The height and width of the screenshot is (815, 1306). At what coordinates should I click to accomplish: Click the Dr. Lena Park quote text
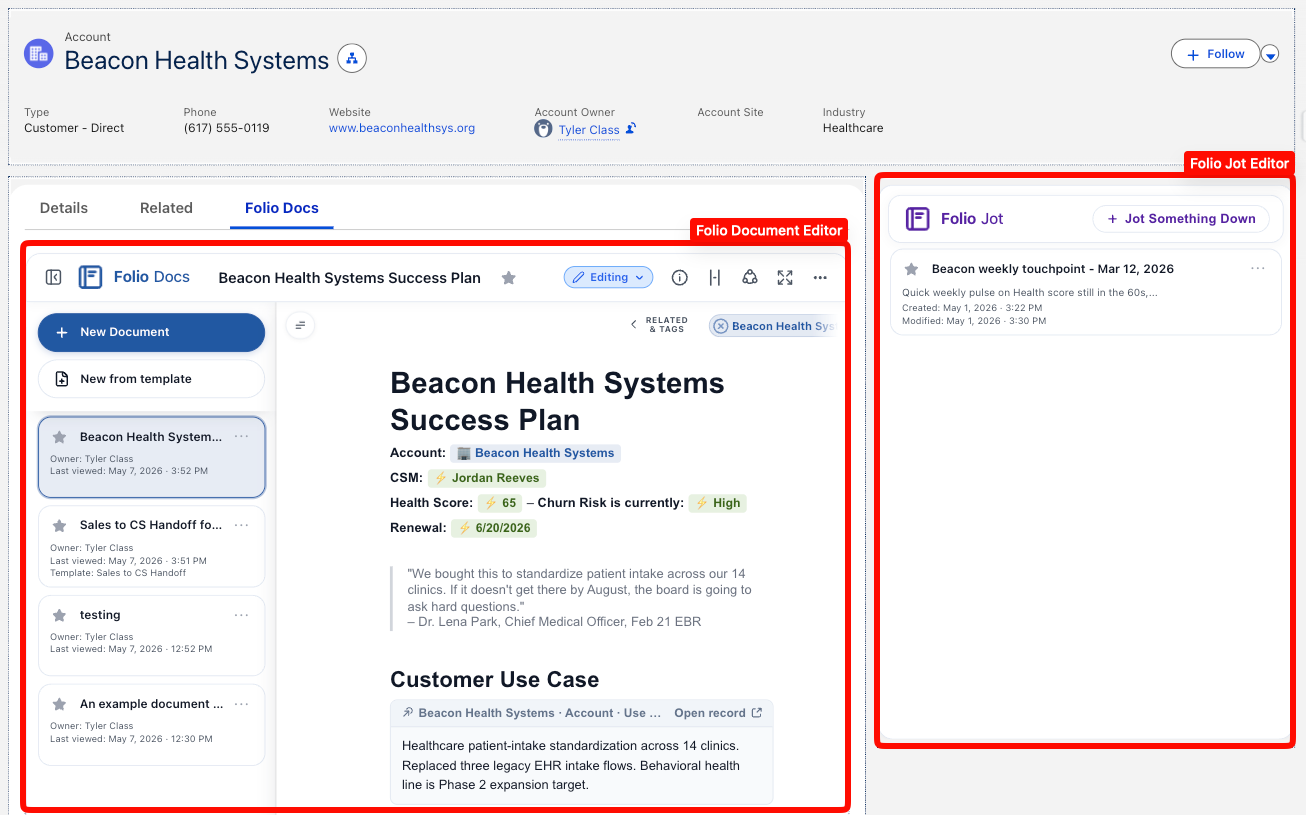579,598
